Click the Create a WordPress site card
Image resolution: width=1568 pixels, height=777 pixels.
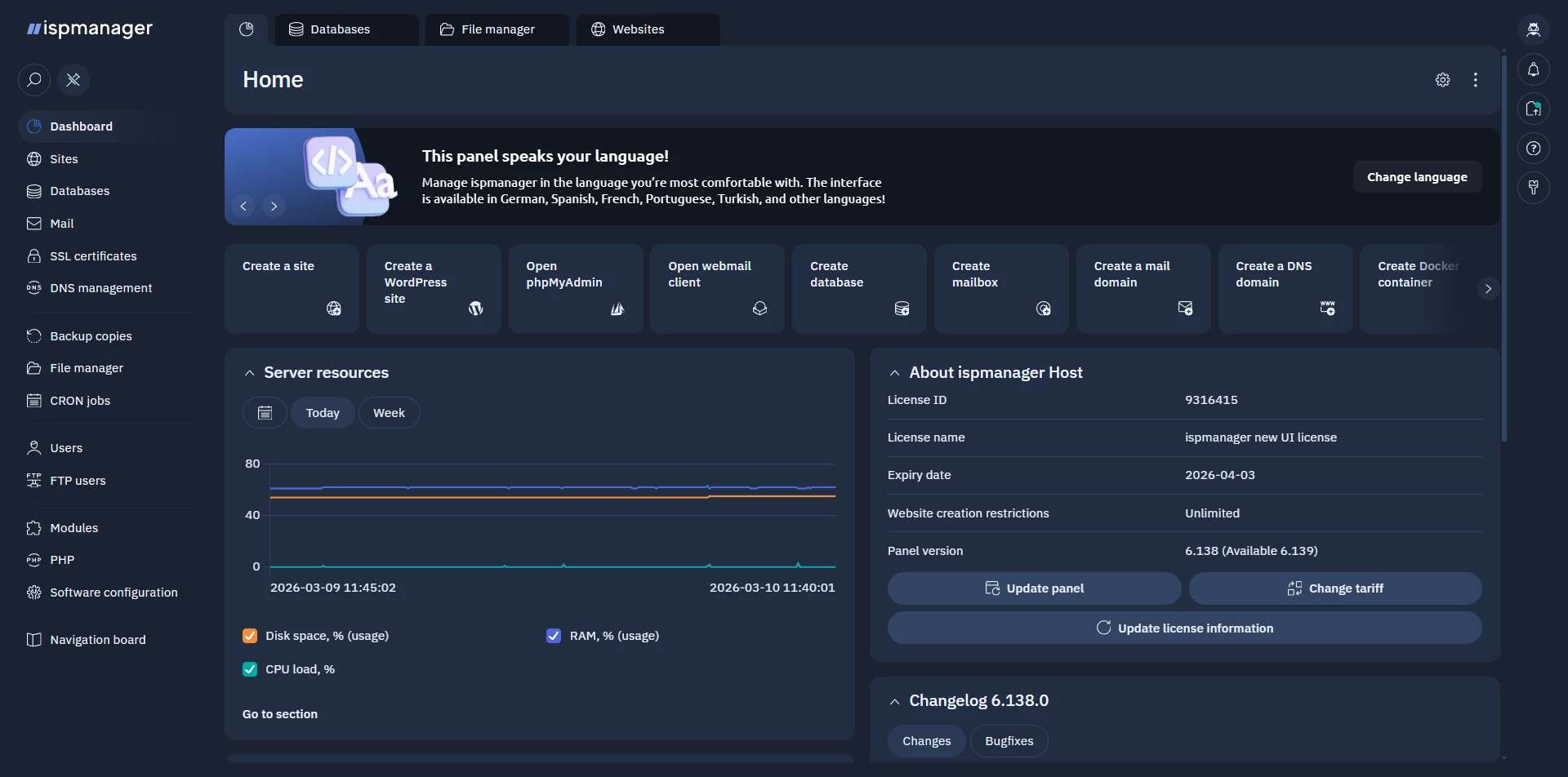tap(433, 288)
